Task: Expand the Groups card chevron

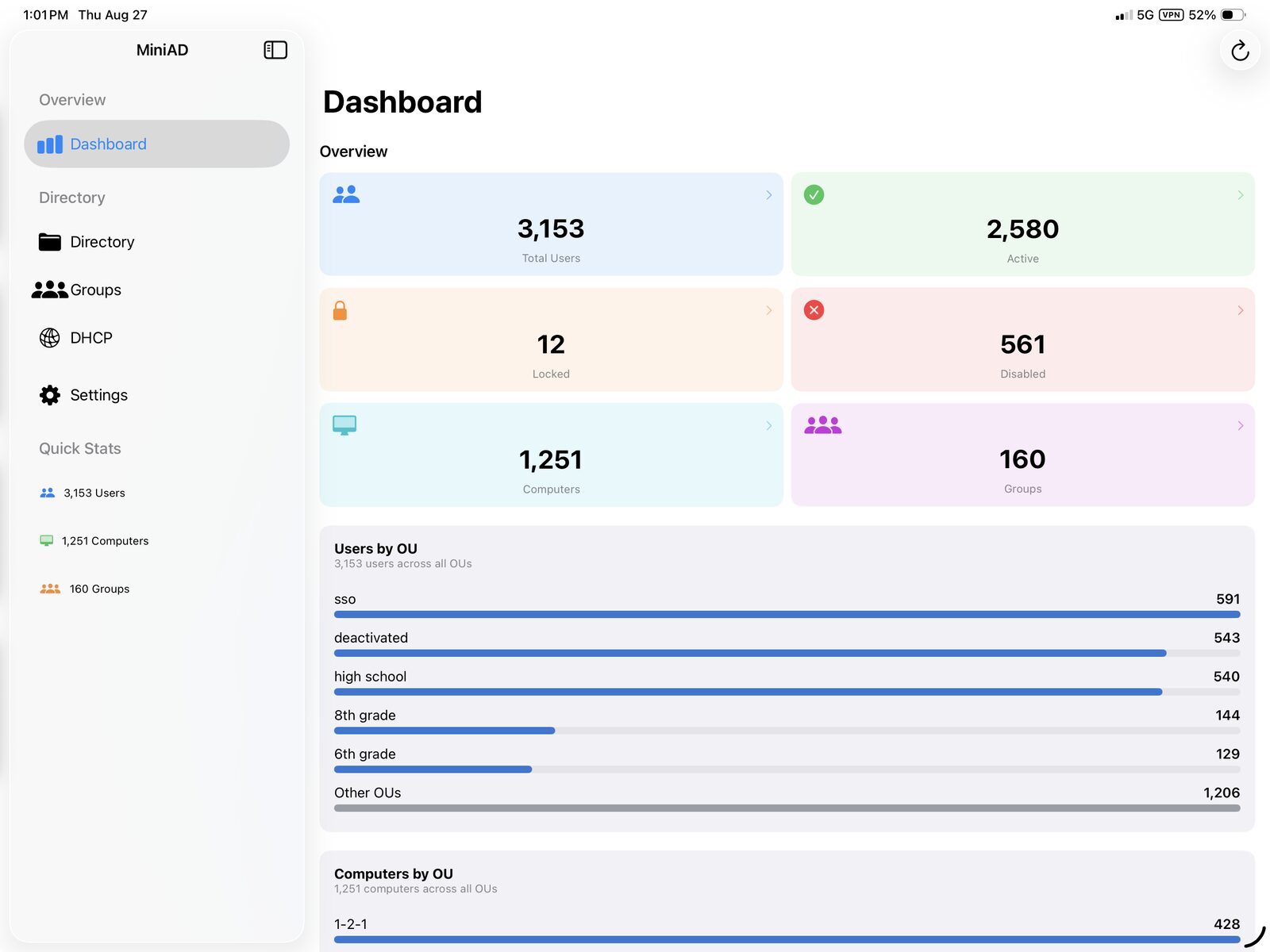Action: pos(1241,426)
